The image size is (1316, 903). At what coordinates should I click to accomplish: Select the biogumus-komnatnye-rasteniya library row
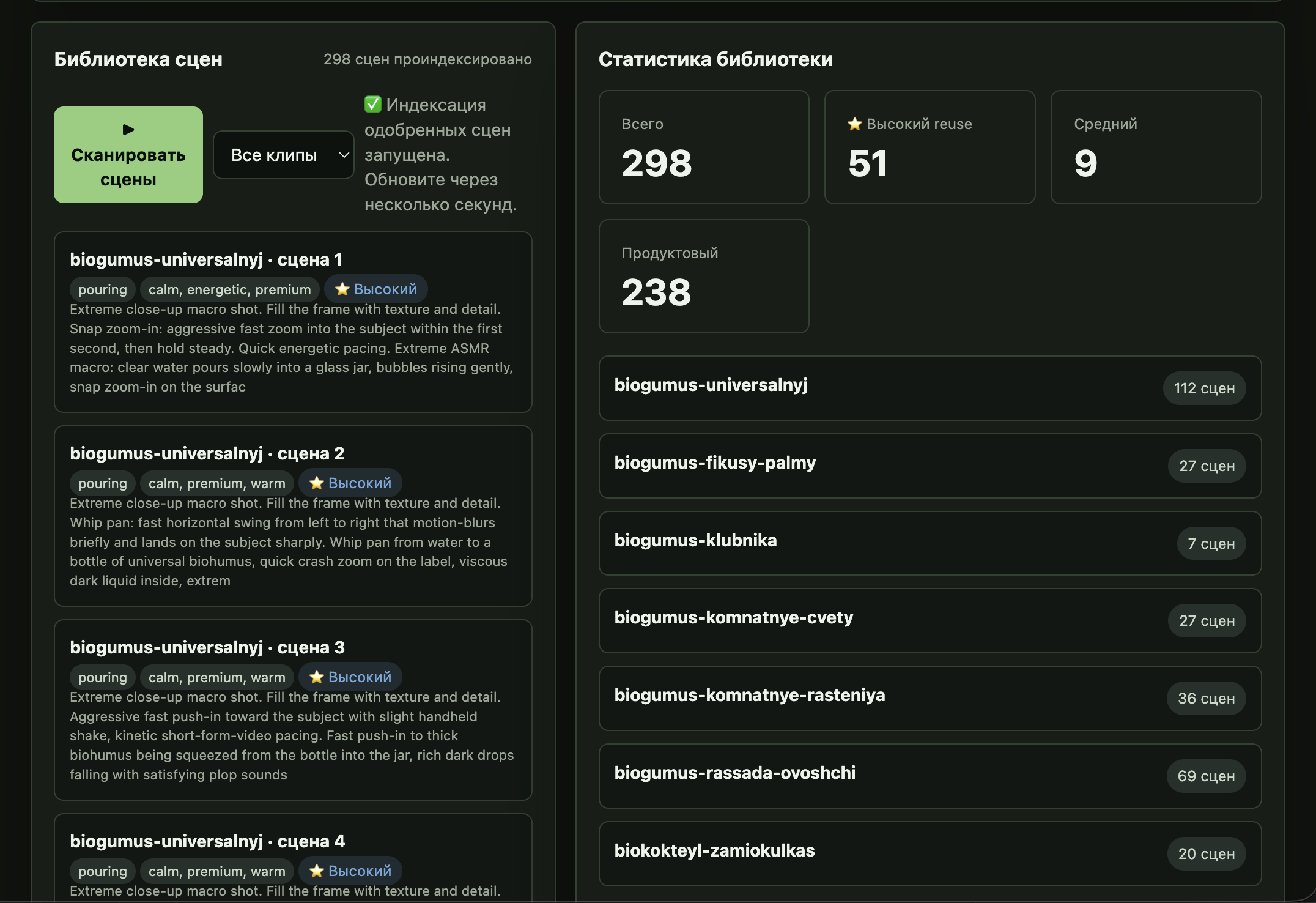930,698
